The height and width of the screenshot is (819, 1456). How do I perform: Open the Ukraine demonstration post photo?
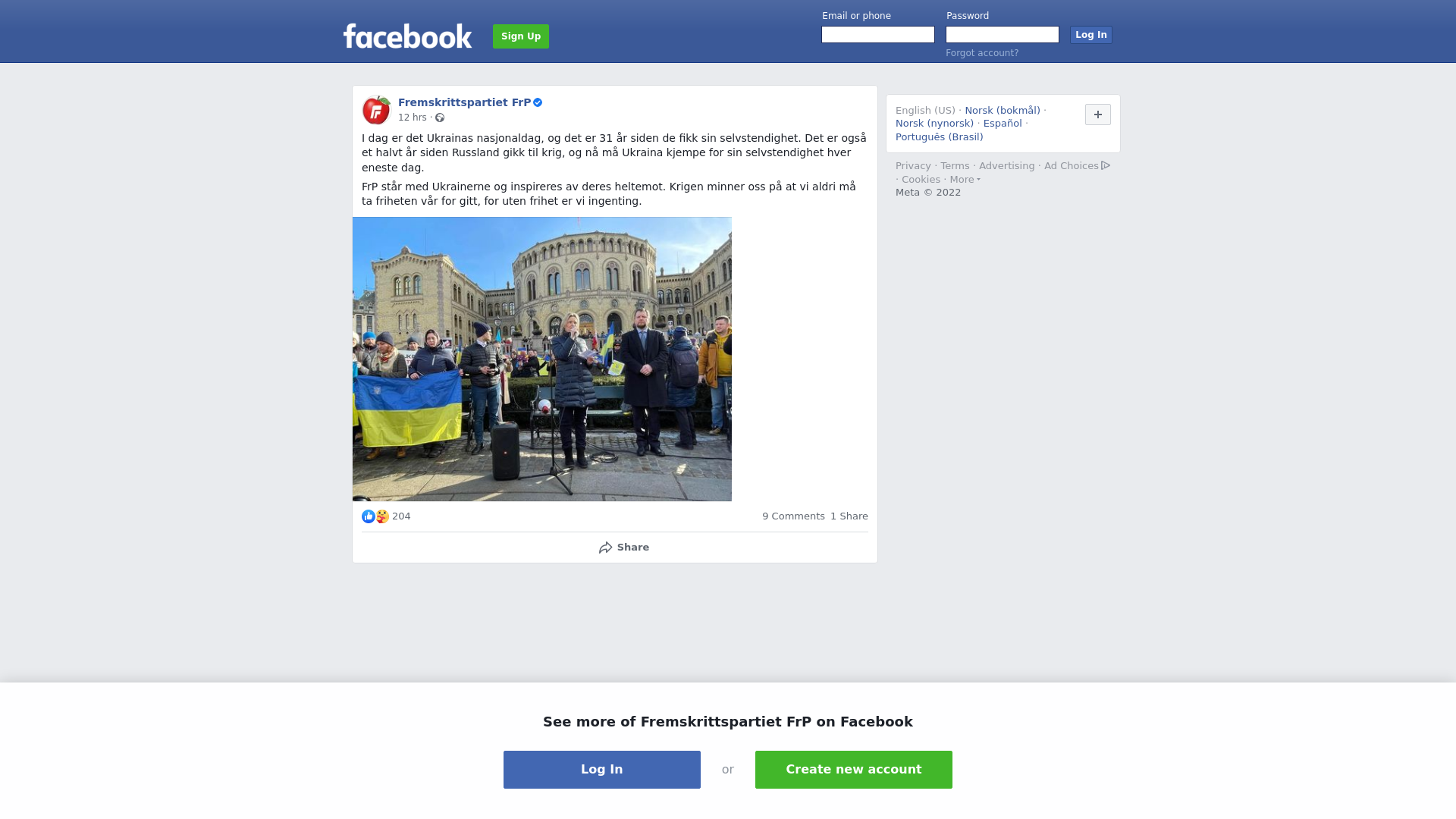point(542,359)
